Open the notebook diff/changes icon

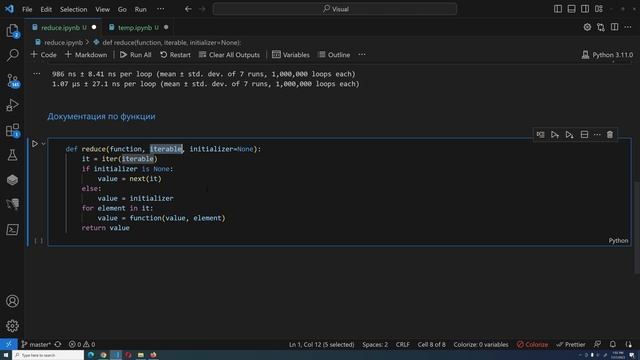coord(601,27)
